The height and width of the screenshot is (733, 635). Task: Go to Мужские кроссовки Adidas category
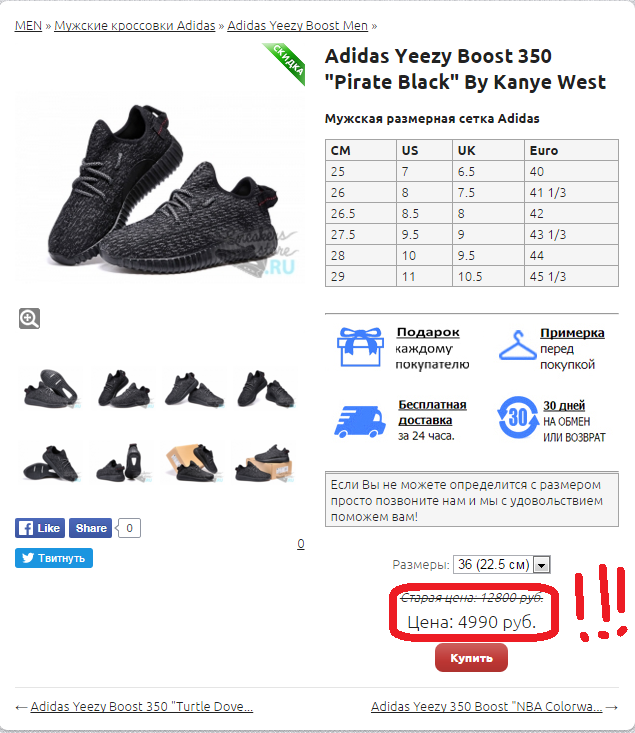pyautogui.click(x=135, y=26)
